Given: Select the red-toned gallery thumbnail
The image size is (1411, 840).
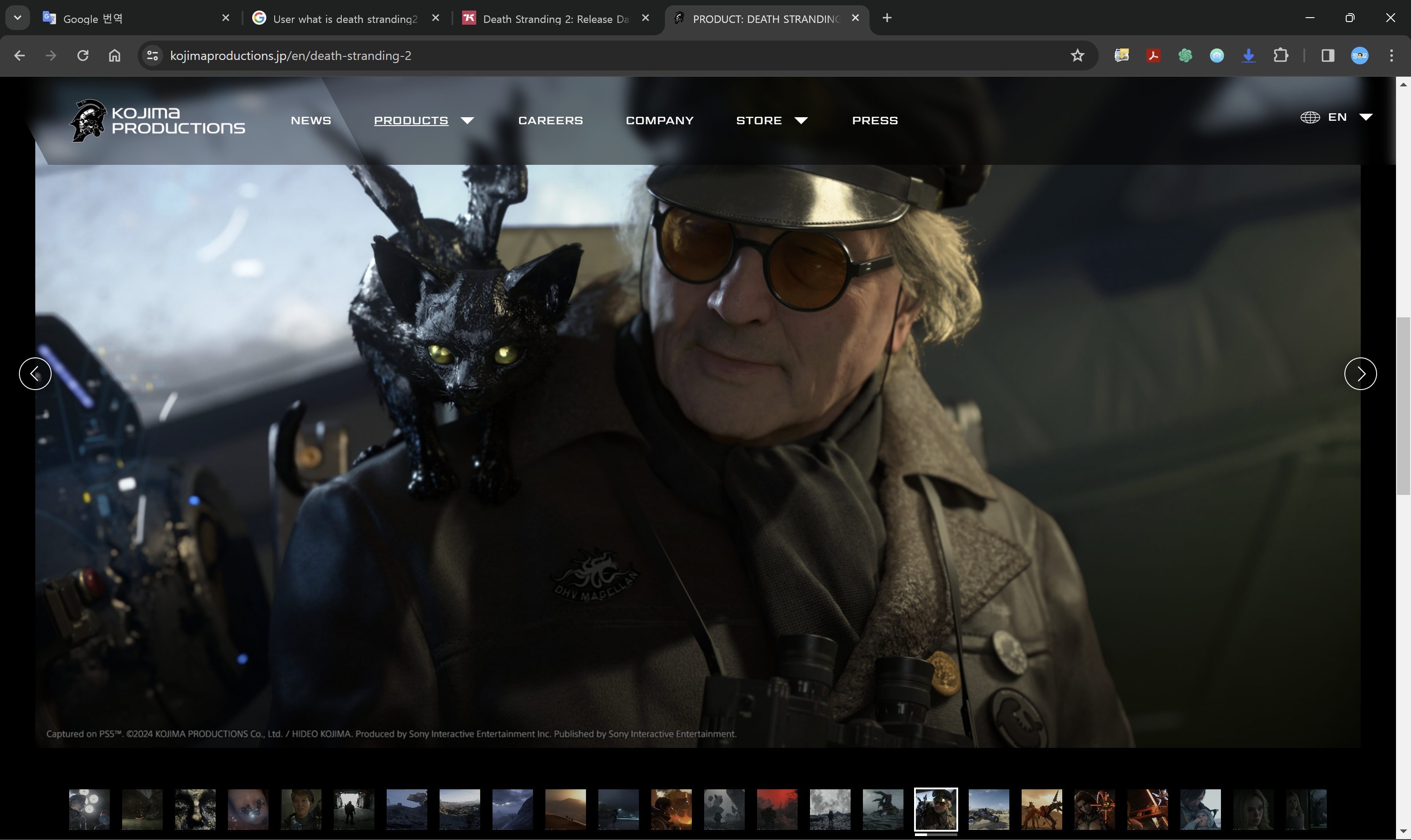Looking at the screenshot, I should [777, 809].
